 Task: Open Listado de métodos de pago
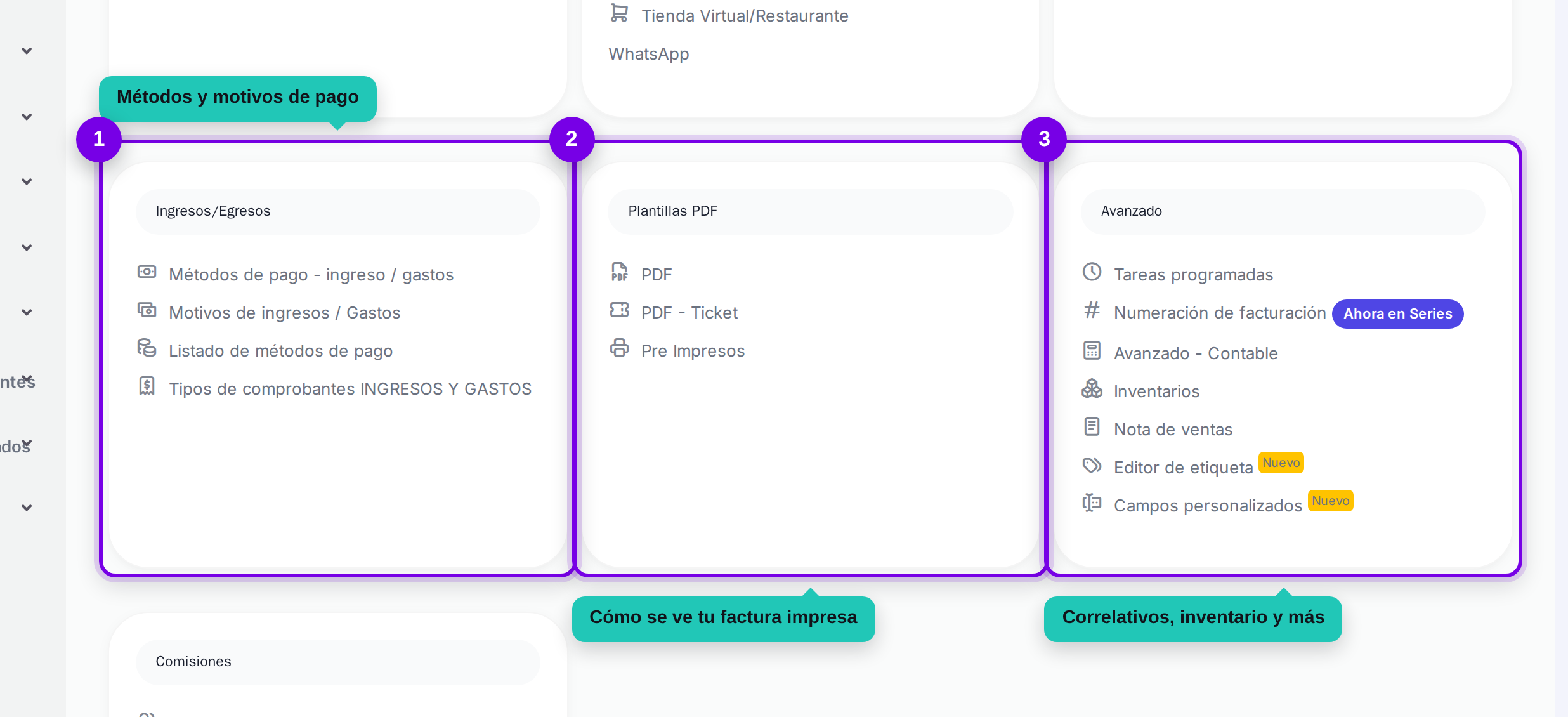(x=280, y=351)
